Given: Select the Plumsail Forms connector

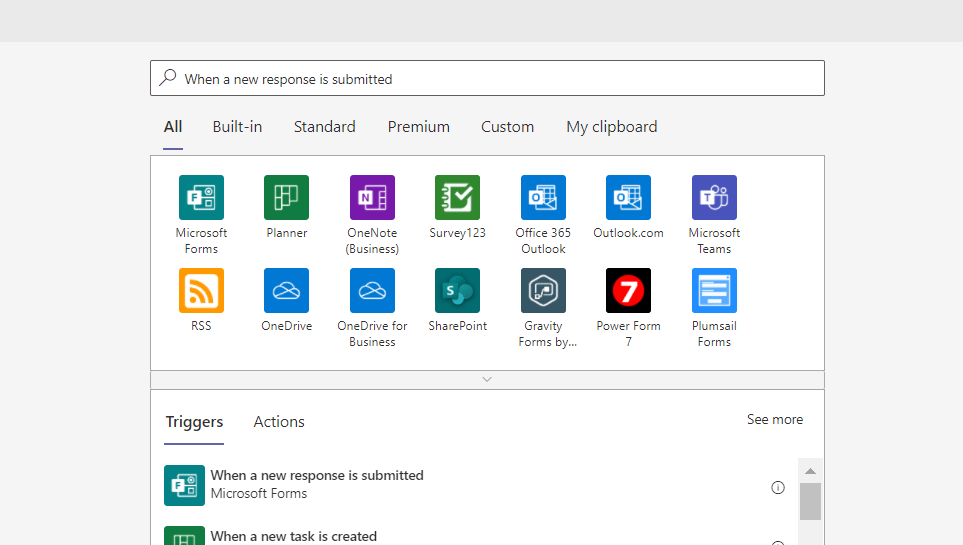Looking at the screenshot, I should 714,290.
